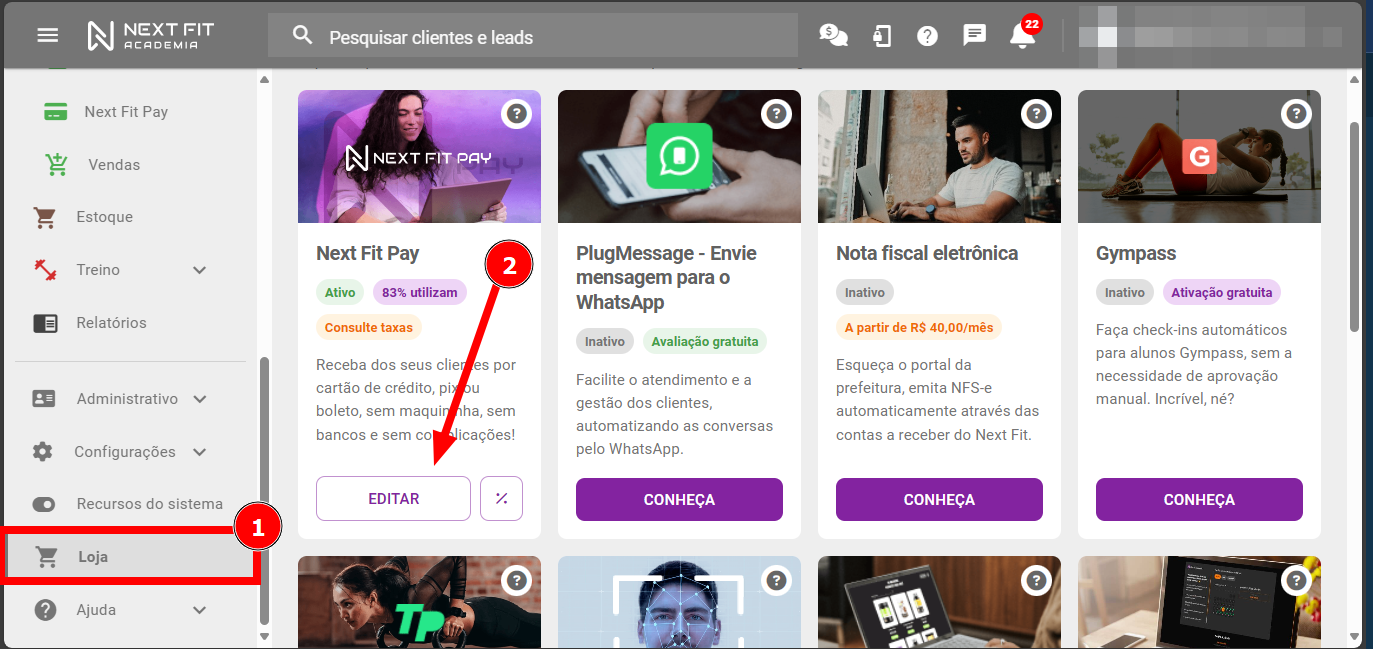Screen dimensions: 1373x649
Task: Open the help question mark in header
Action: (x=928, y=36)
